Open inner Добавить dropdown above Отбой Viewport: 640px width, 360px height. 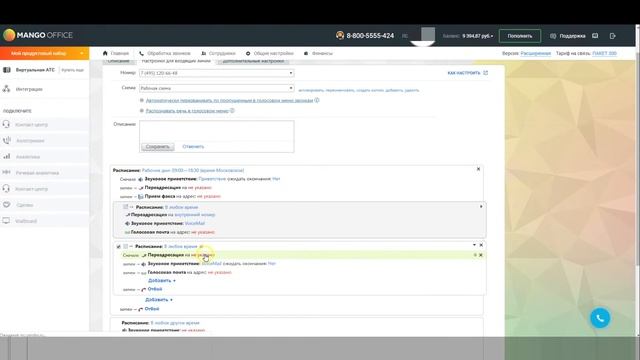tap(162, 280)
